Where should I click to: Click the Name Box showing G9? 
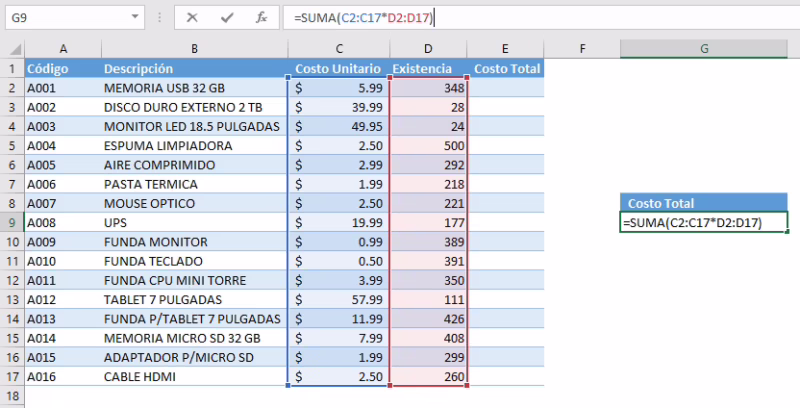coord(60,18)
